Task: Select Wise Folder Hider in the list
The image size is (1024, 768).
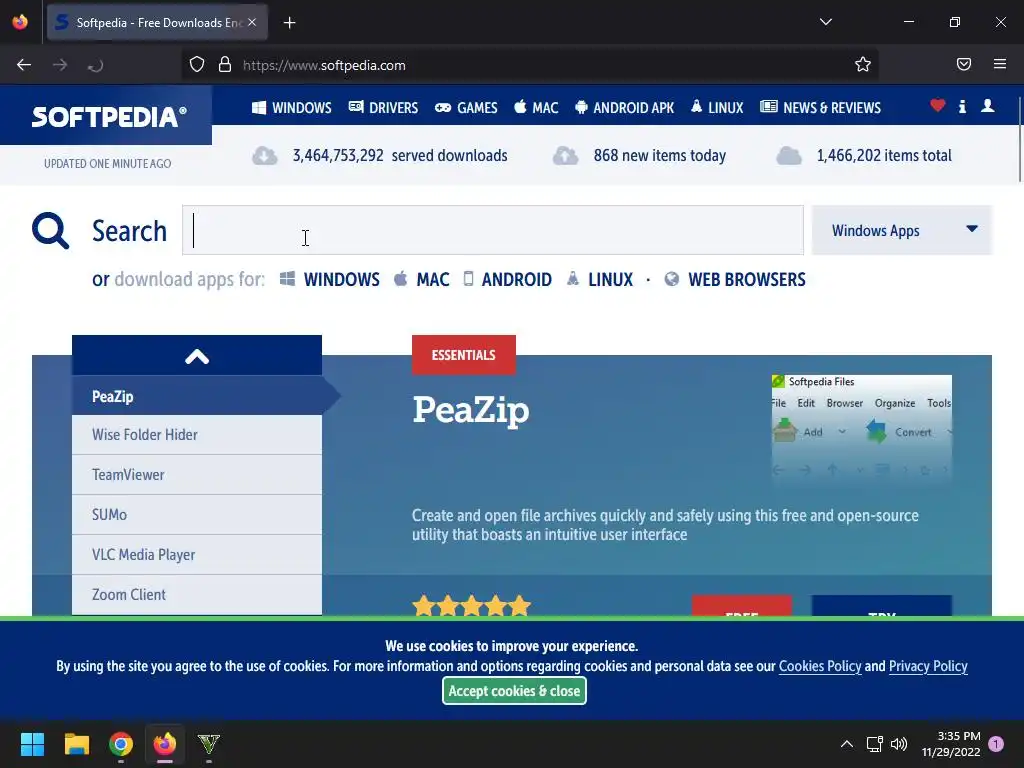Action: coord(197,435)
